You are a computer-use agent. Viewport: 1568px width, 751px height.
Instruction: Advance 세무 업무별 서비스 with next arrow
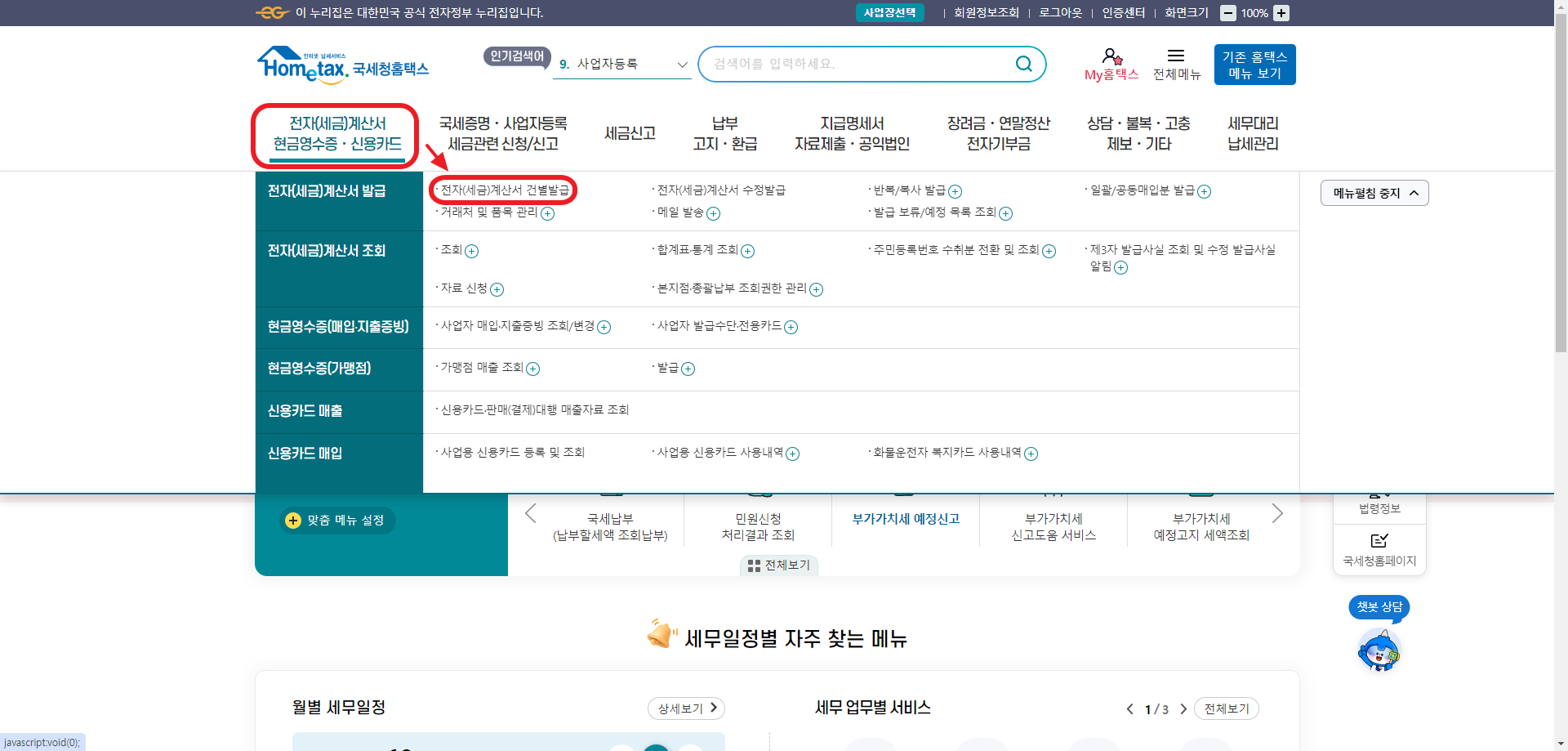(1183, 709)
